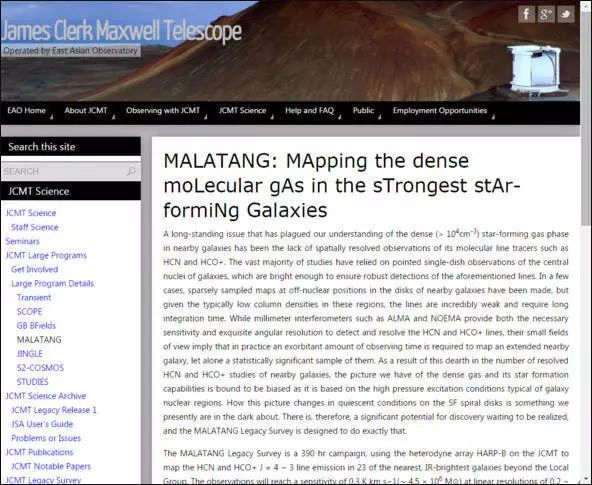Screen dimensions: 592x485
Task: Go to the Staff Science link
Action: click(x=35, y=227)
